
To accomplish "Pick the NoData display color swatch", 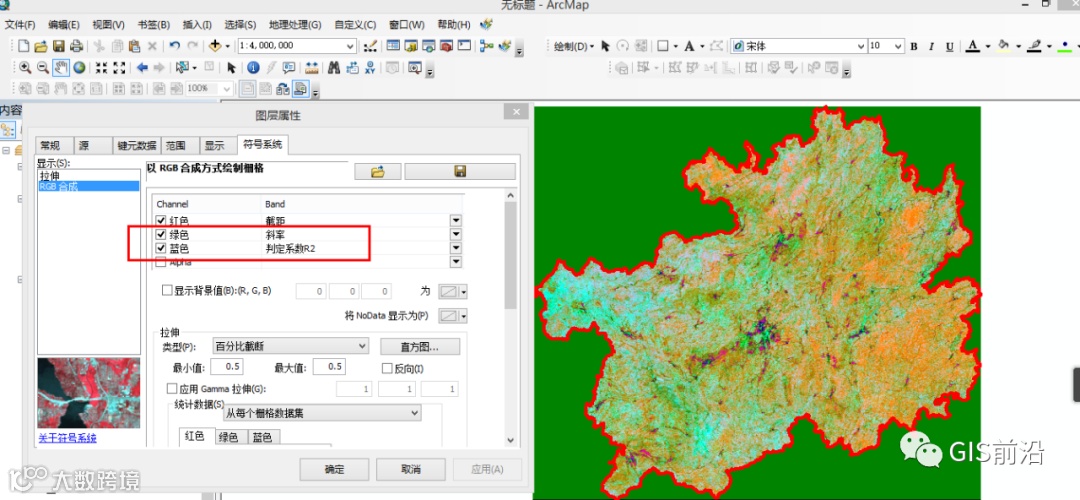I will tap(453, 316).
